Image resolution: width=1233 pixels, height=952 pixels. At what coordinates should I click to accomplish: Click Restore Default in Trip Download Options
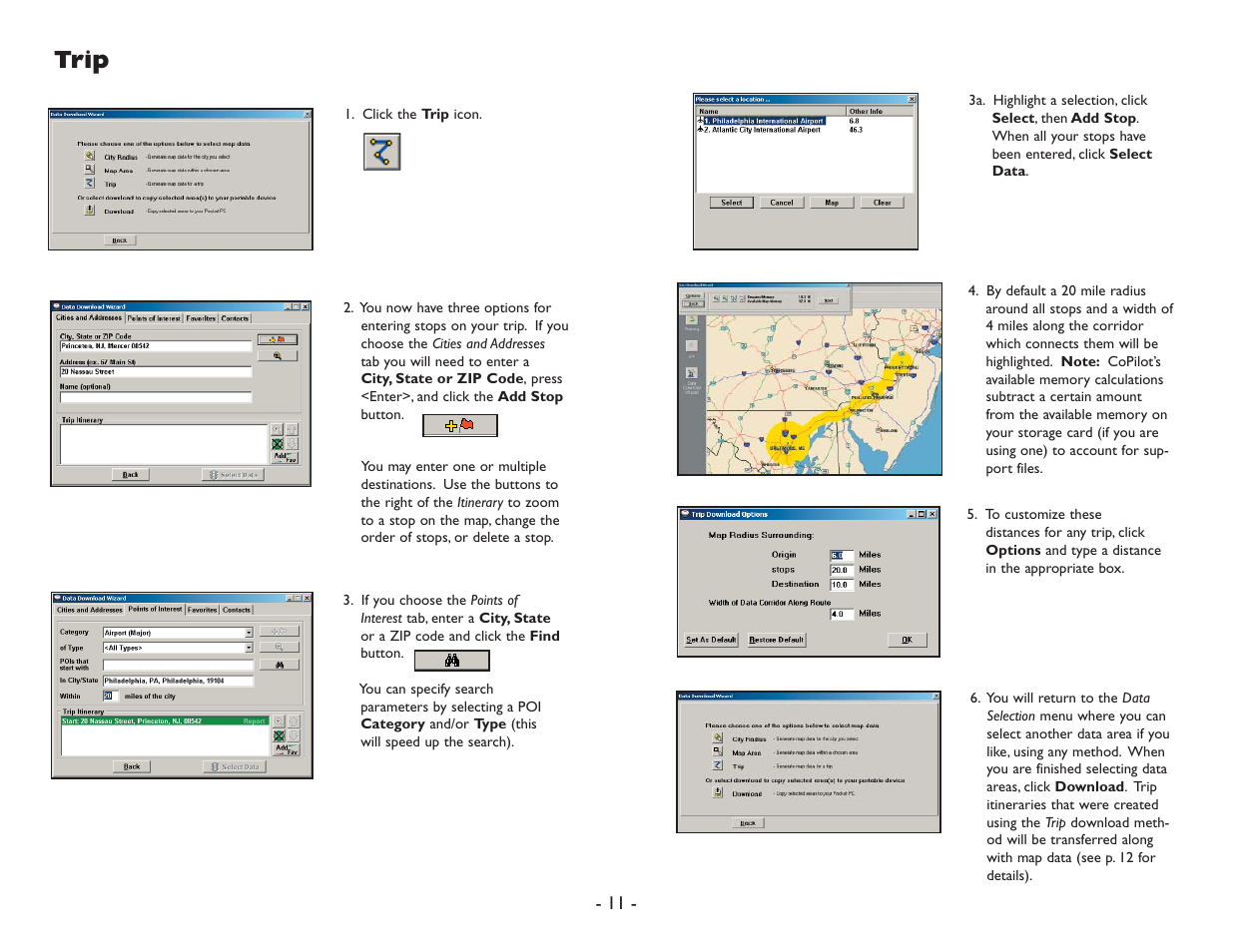(x=777, y=640)
